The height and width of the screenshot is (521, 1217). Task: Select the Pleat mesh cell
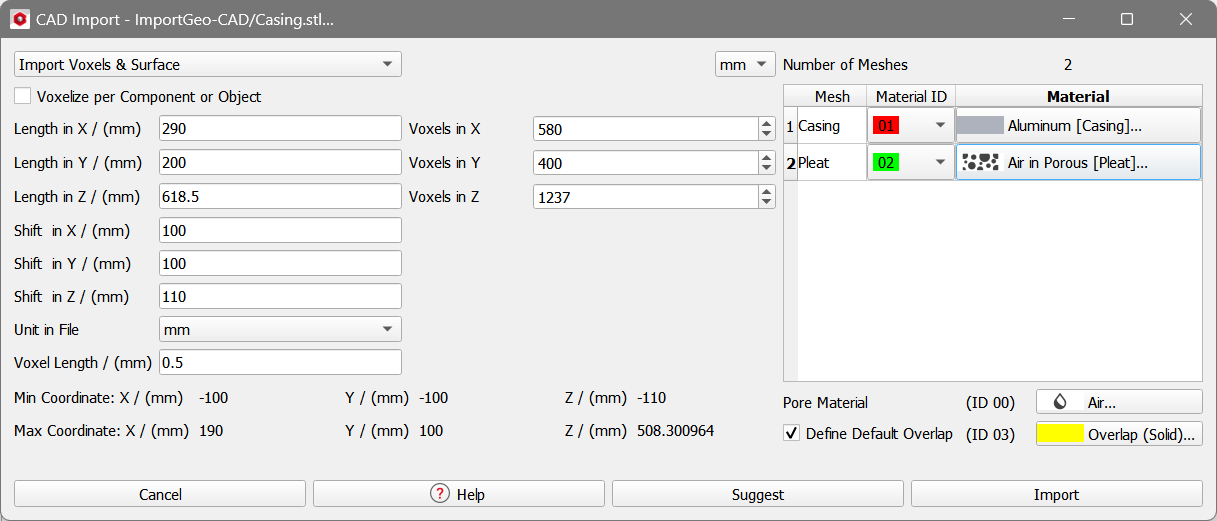831,162
